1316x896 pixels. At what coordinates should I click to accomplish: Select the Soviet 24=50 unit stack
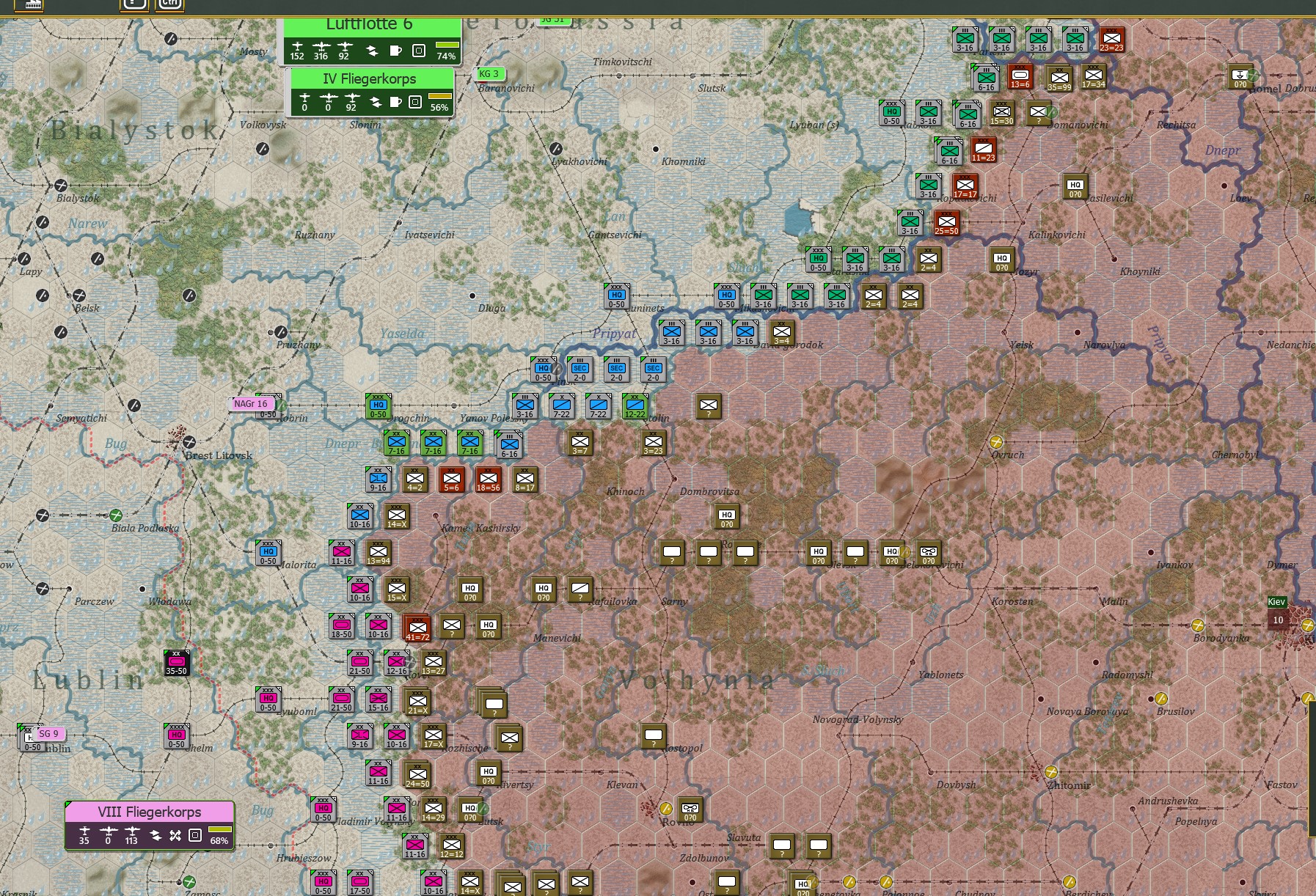(x=417, y=775)
